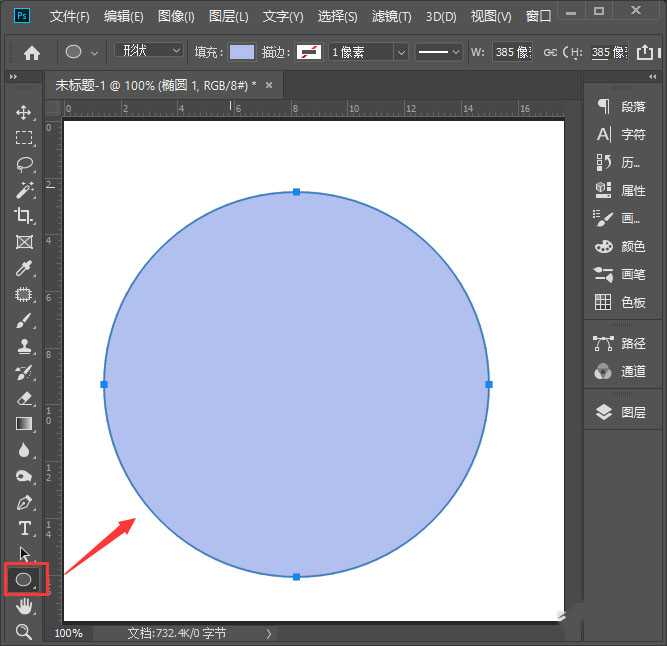Click the shape width input field
667x646 pixels.
point(512,52)
